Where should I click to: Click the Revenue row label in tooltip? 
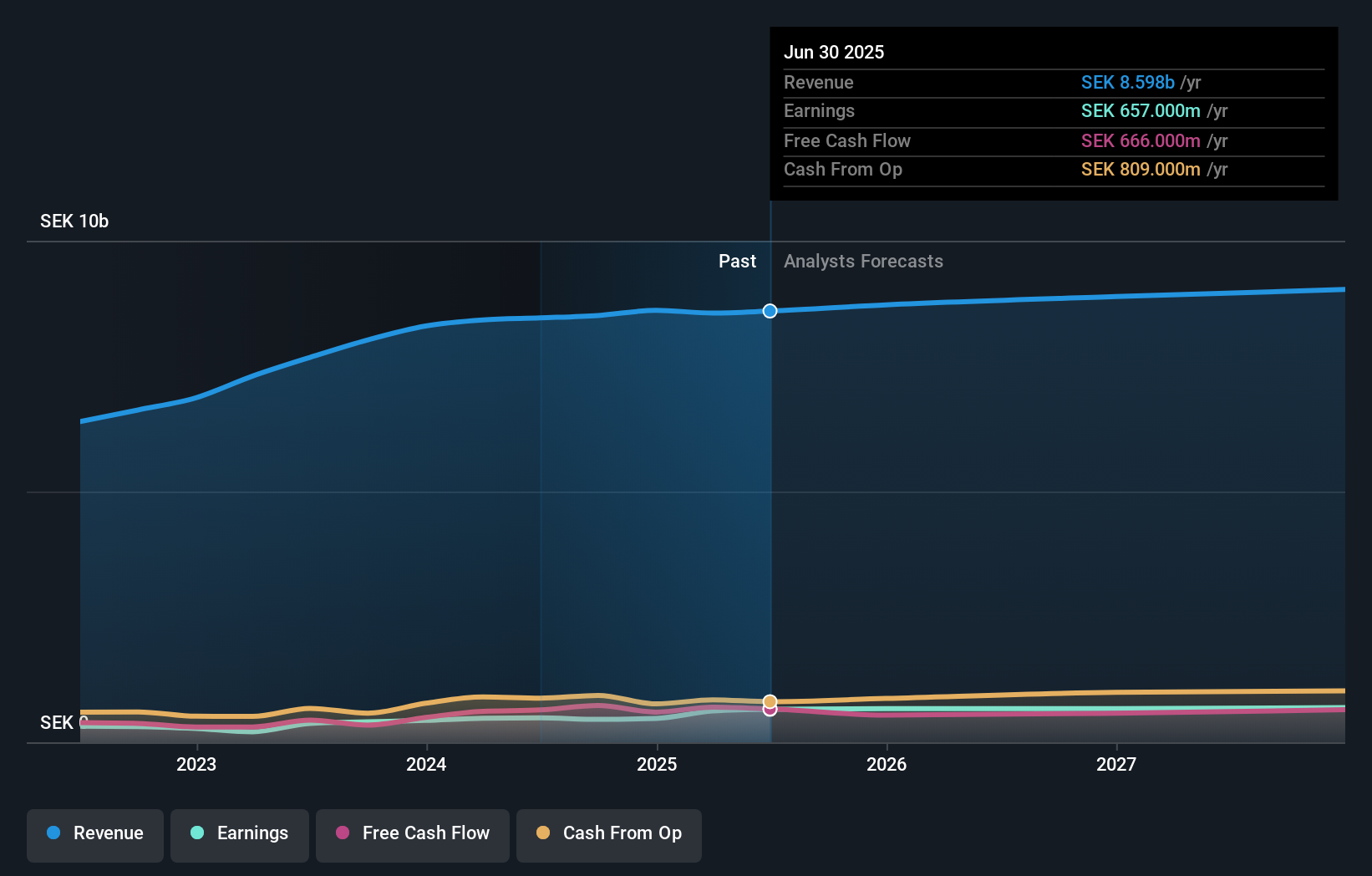pos(819,82)
